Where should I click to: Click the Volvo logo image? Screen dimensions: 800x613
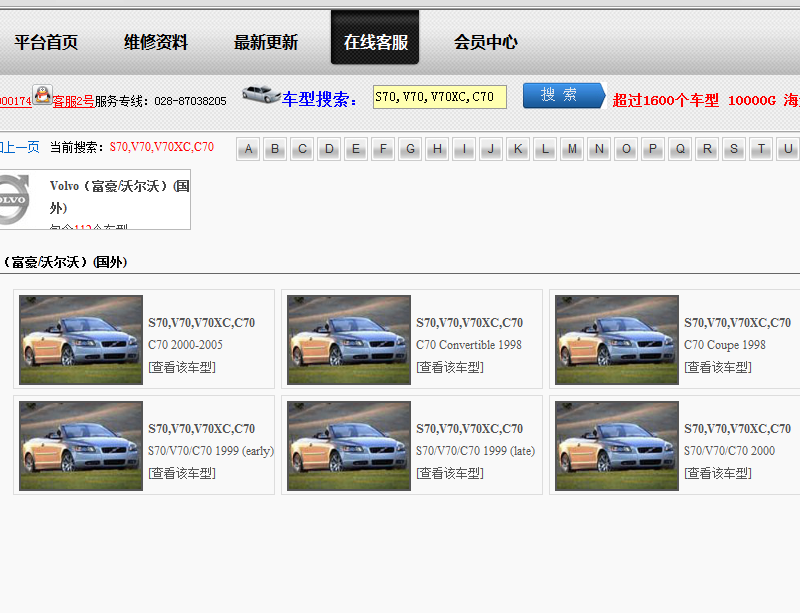tap(13, 200)
